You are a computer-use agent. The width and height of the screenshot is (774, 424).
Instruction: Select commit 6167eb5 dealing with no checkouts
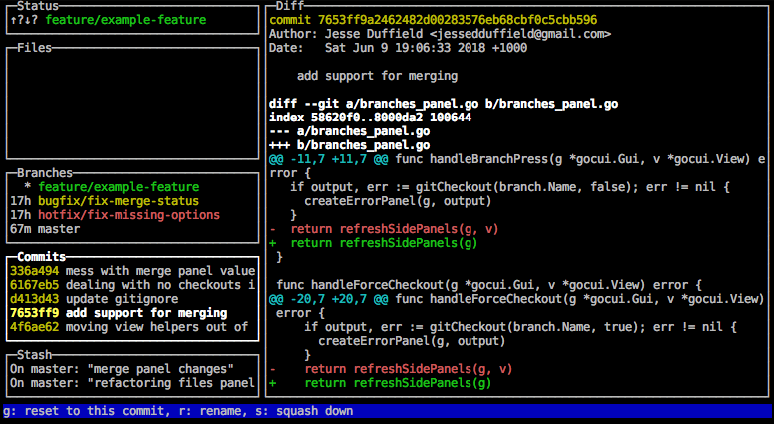point(130,284)
